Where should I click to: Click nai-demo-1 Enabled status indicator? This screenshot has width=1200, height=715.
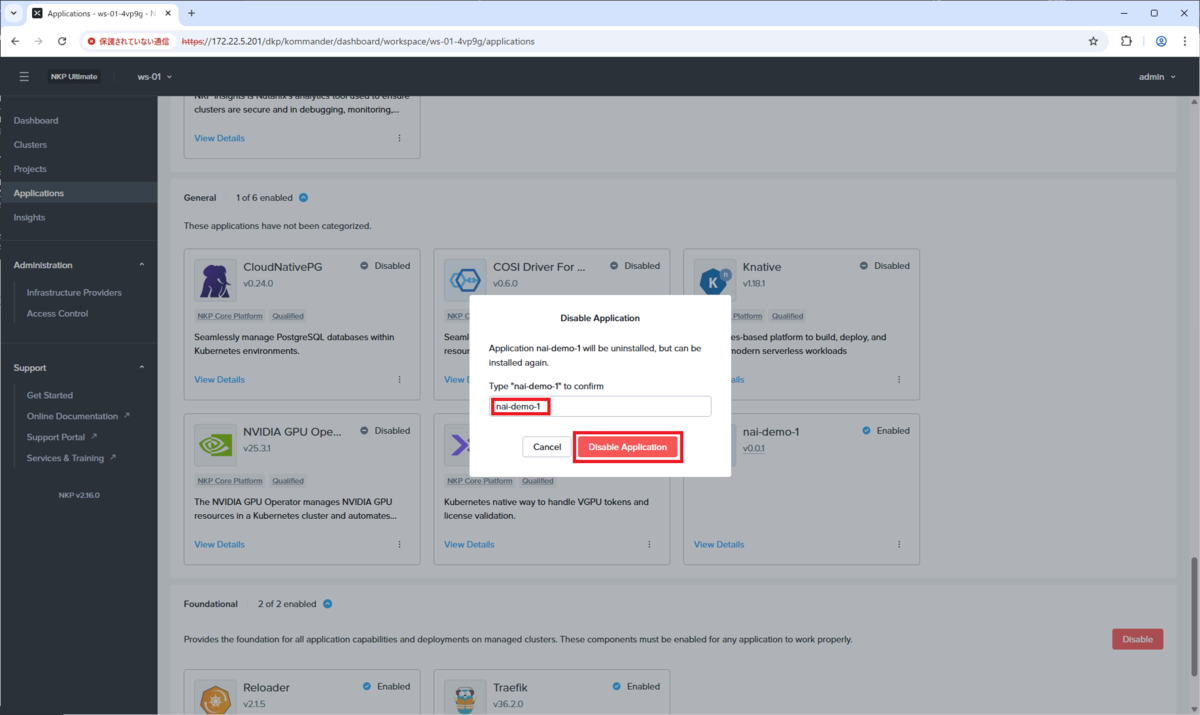[x=886, y=431]
